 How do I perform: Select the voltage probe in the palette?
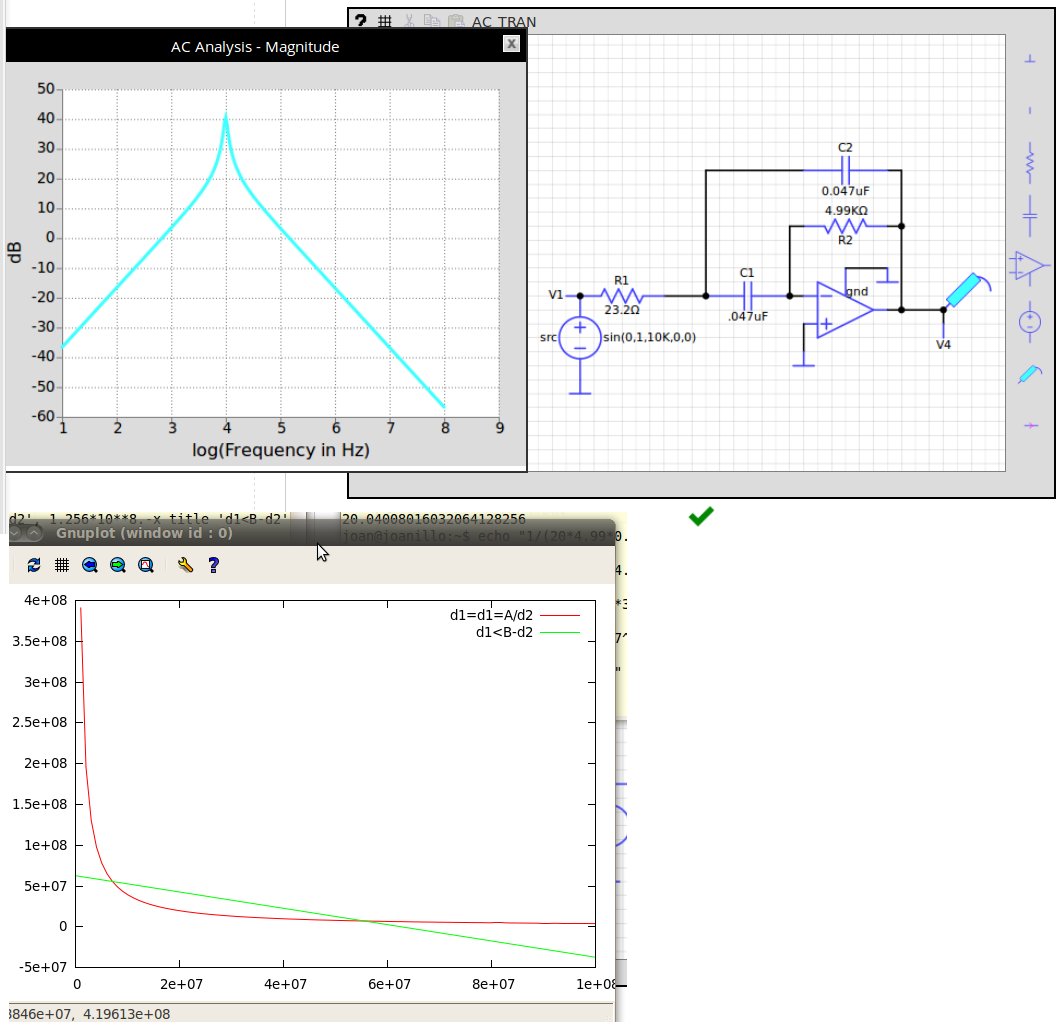click(x=1030, y=375)
